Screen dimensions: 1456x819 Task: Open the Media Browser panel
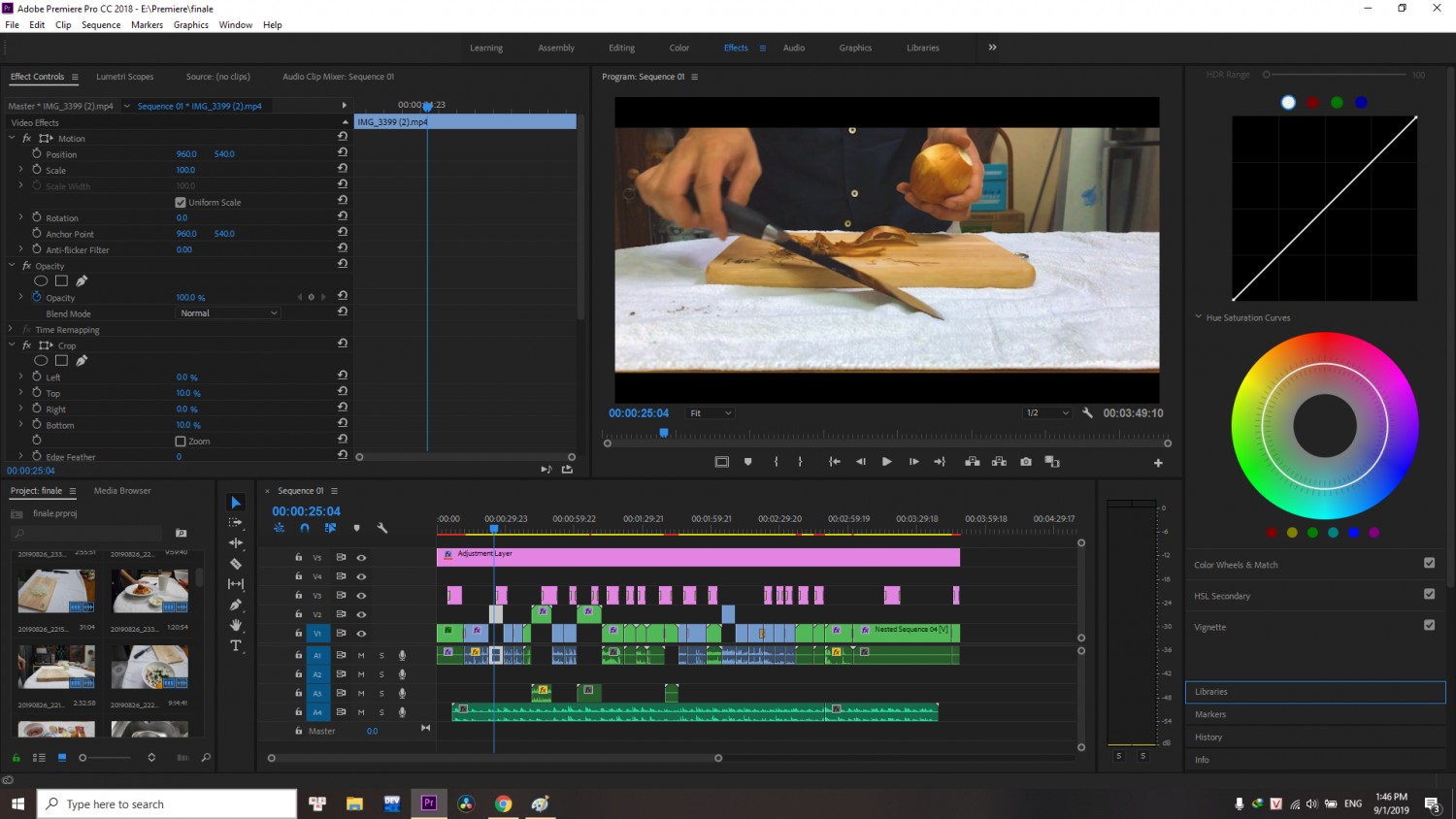pyautogui.click(x=122, y=491)
